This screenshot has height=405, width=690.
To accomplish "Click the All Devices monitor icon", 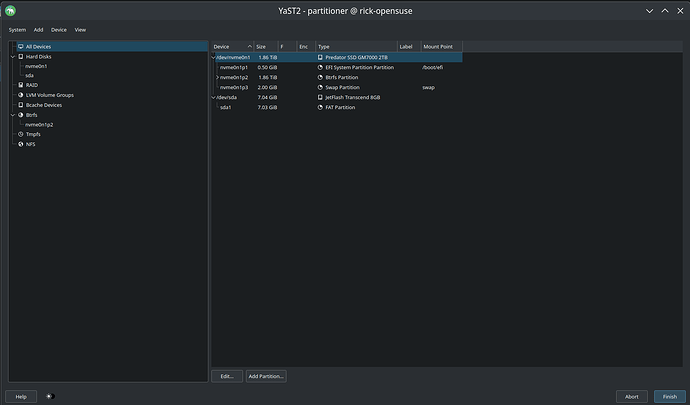I will tap(21, 47).
